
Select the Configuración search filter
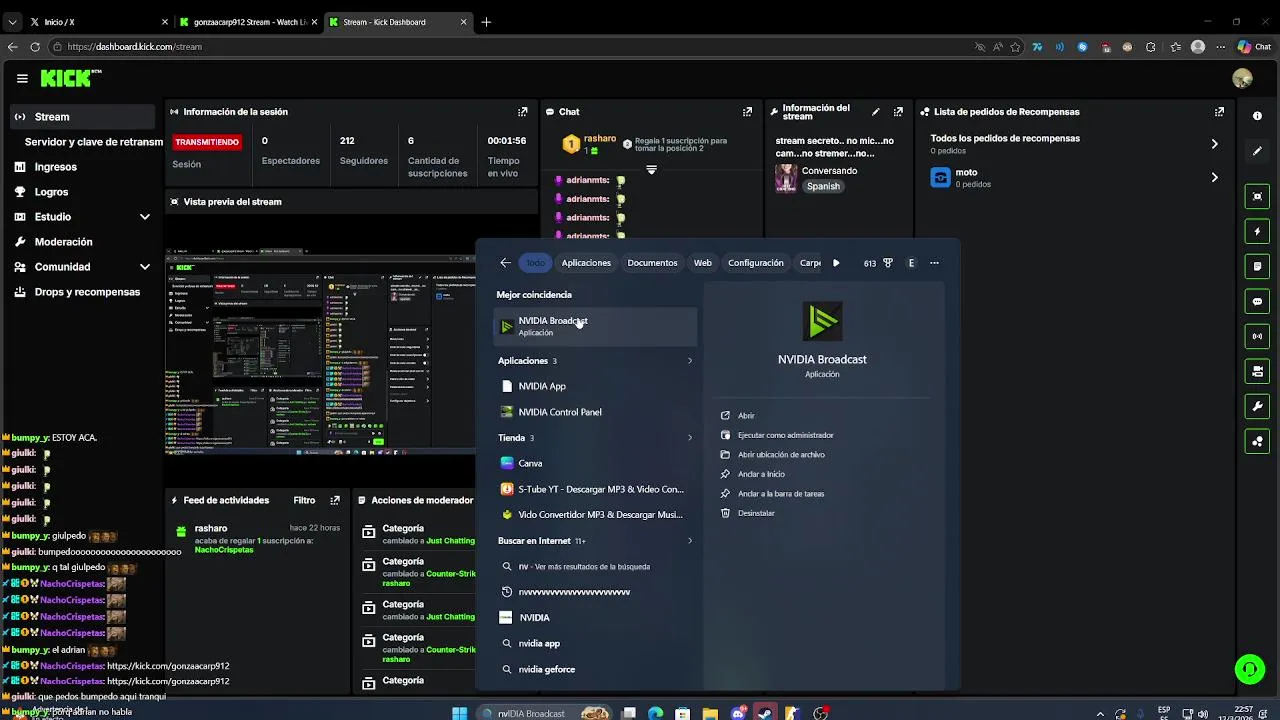[756, 263]
